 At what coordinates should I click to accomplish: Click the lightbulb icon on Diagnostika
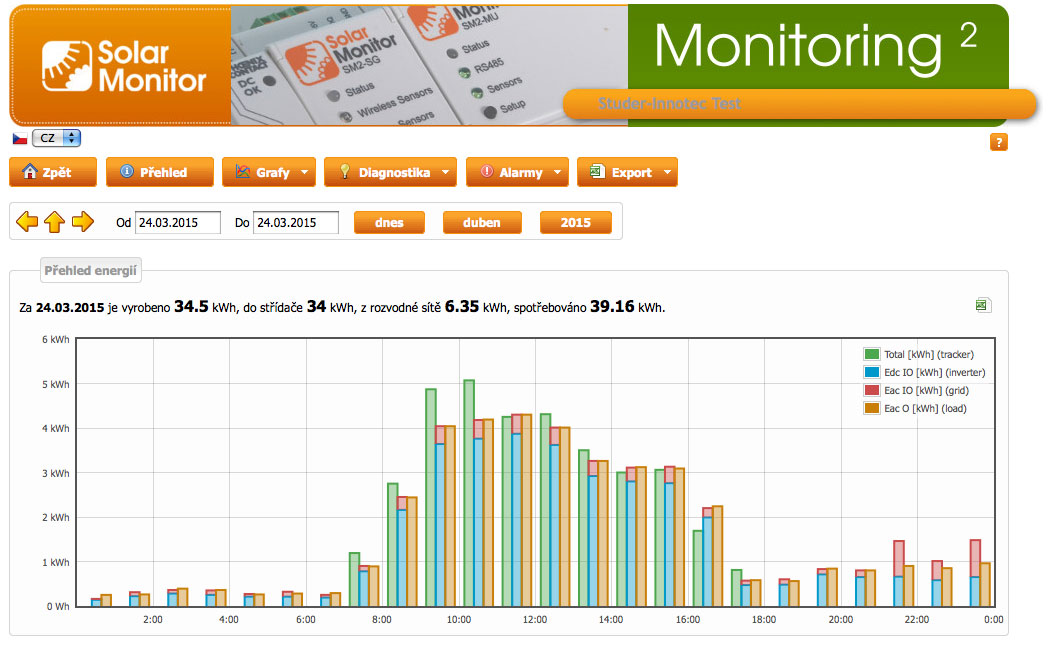pos(345,172)
